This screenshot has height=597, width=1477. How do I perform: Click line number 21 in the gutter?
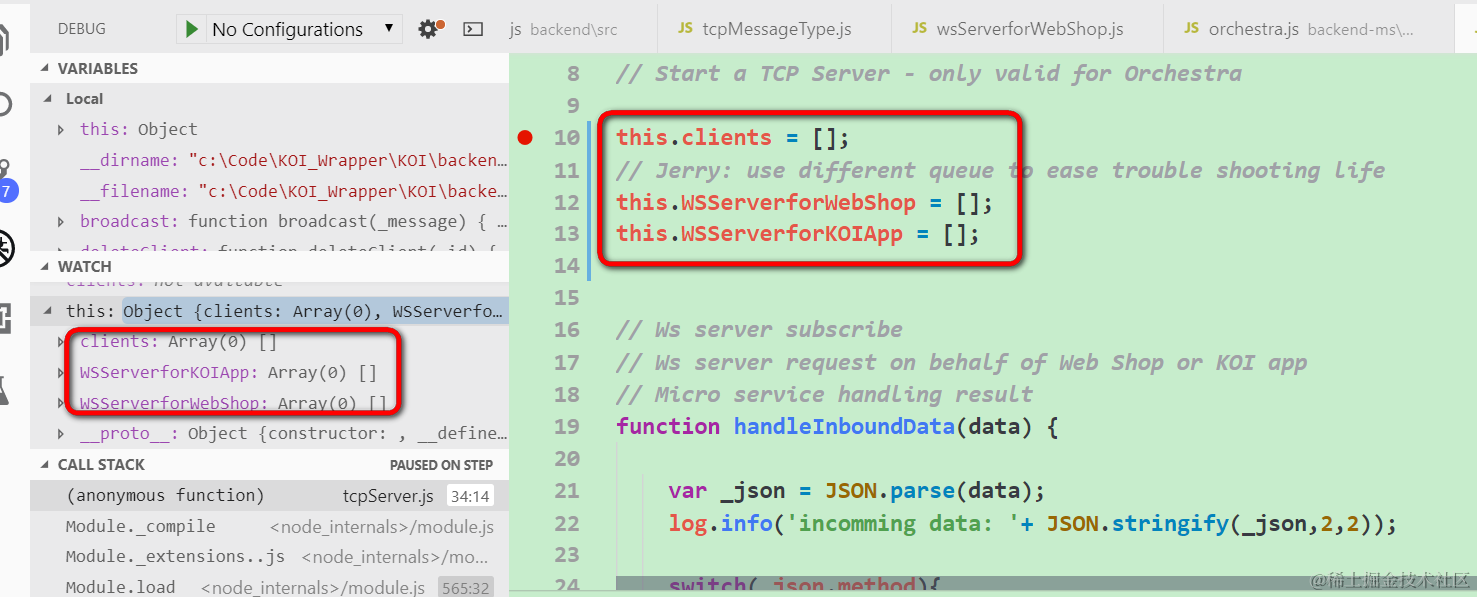566,491
